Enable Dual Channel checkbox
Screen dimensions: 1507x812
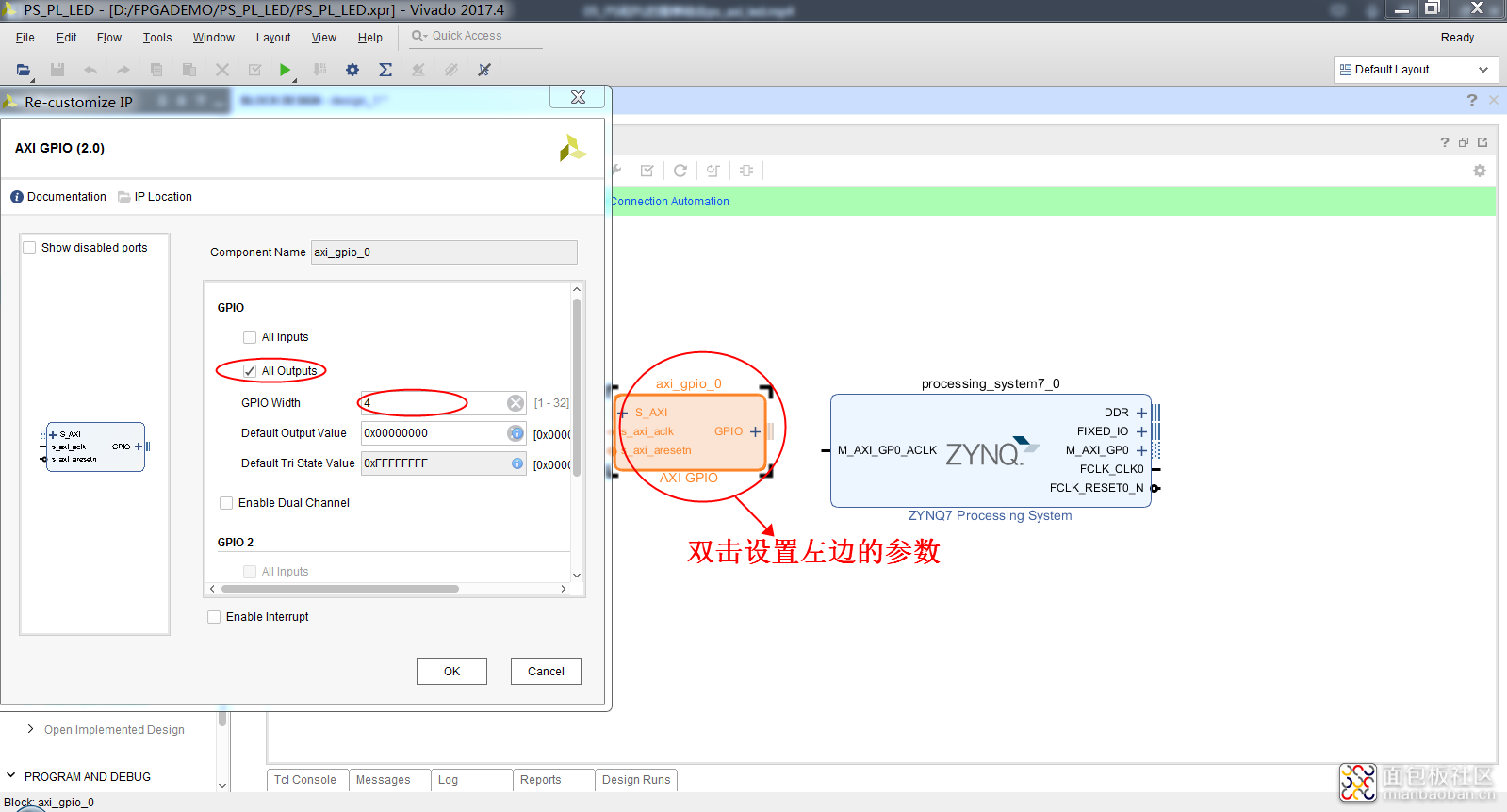pyautogui.click(x=226, y=503)
